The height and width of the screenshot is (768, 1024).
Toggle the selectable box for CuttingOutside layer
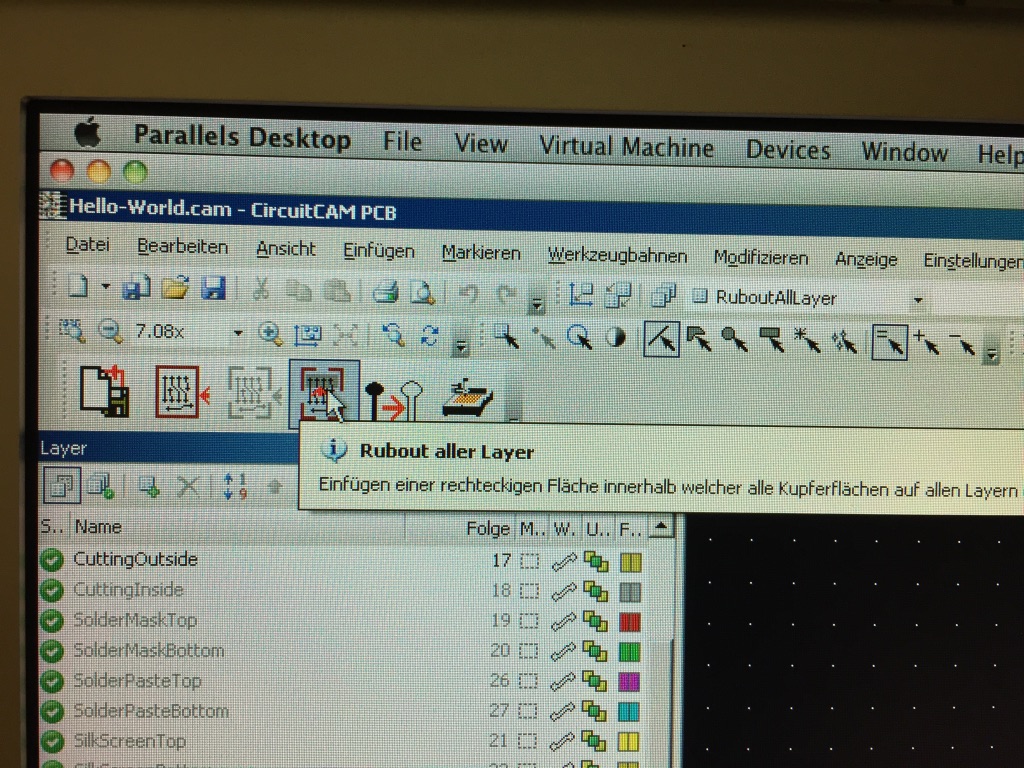click(x=530, y=561)
